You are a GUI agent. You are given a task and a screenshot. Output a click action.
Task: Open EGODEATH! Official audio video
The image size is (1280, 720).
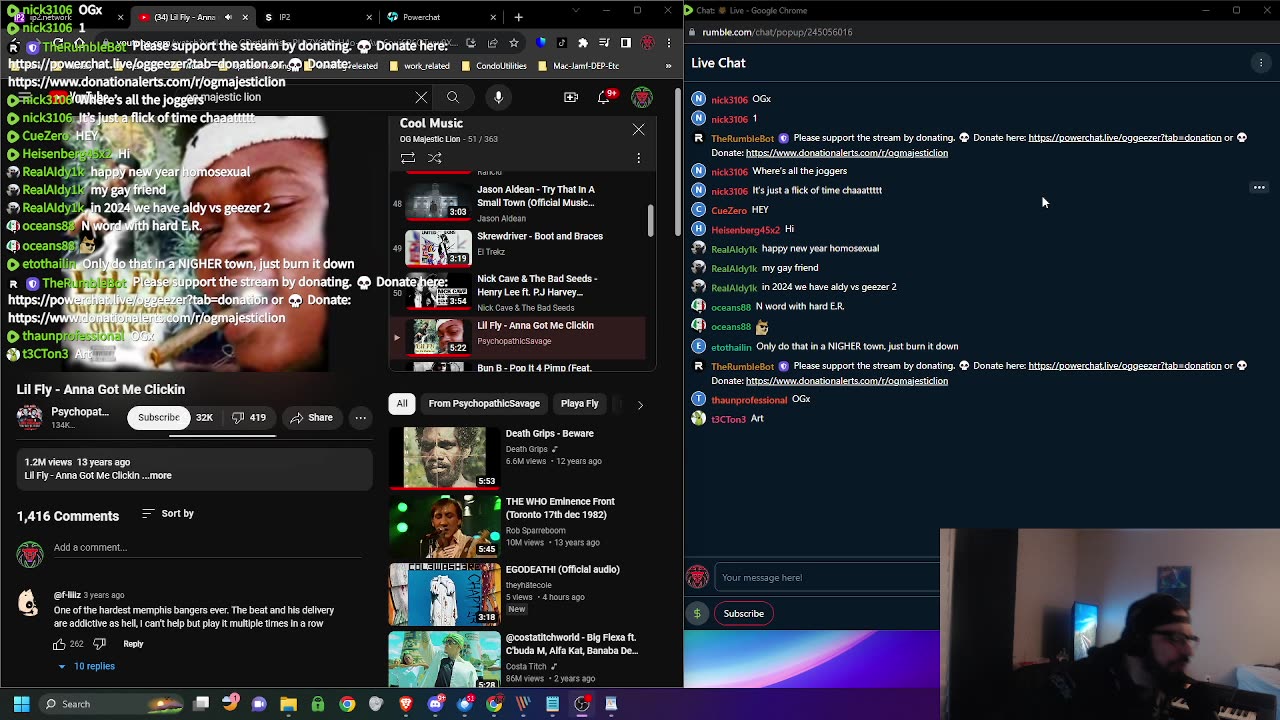click(x=516, y=593)
